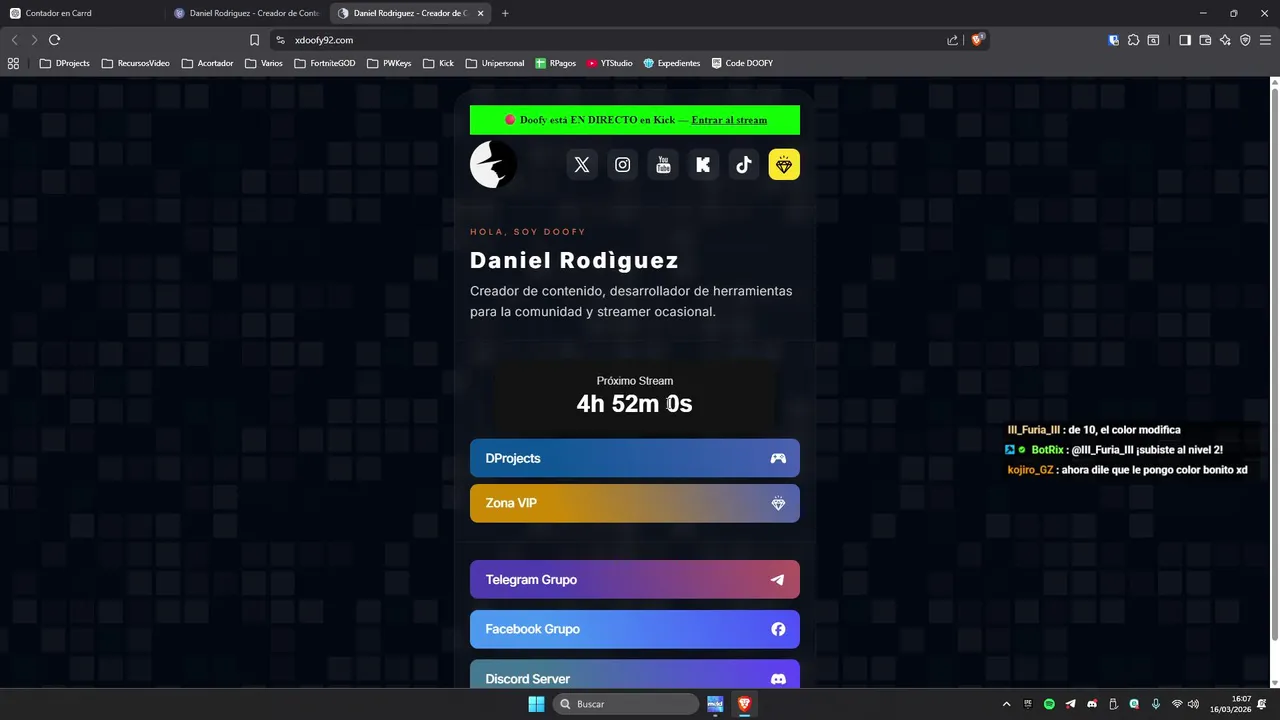
Task: Open the browser hamburger menu
Action: click(1265, 40)
